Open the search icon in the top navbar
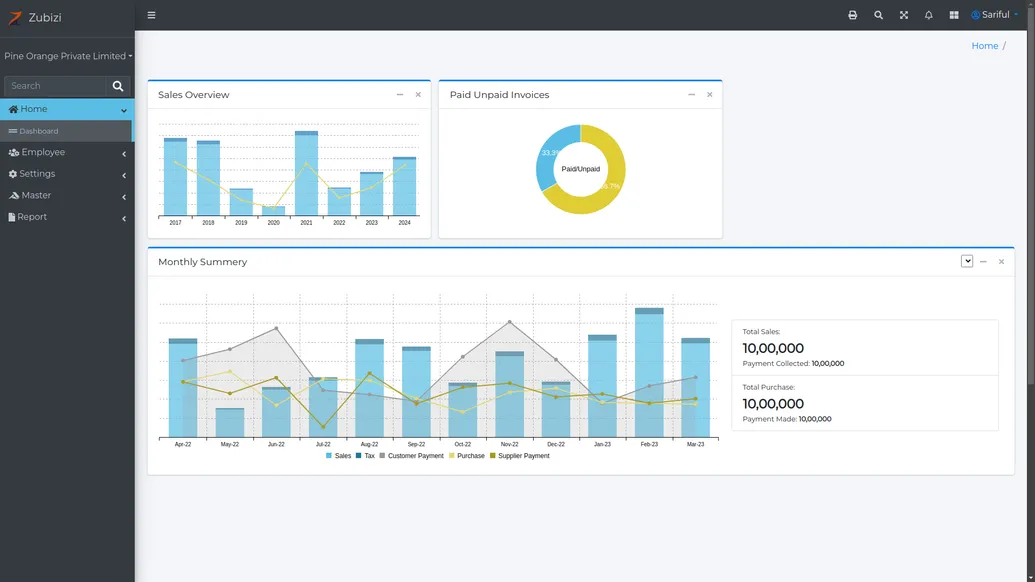The width and height of the screenshot is (1035, 582). (x=876, y=14)
